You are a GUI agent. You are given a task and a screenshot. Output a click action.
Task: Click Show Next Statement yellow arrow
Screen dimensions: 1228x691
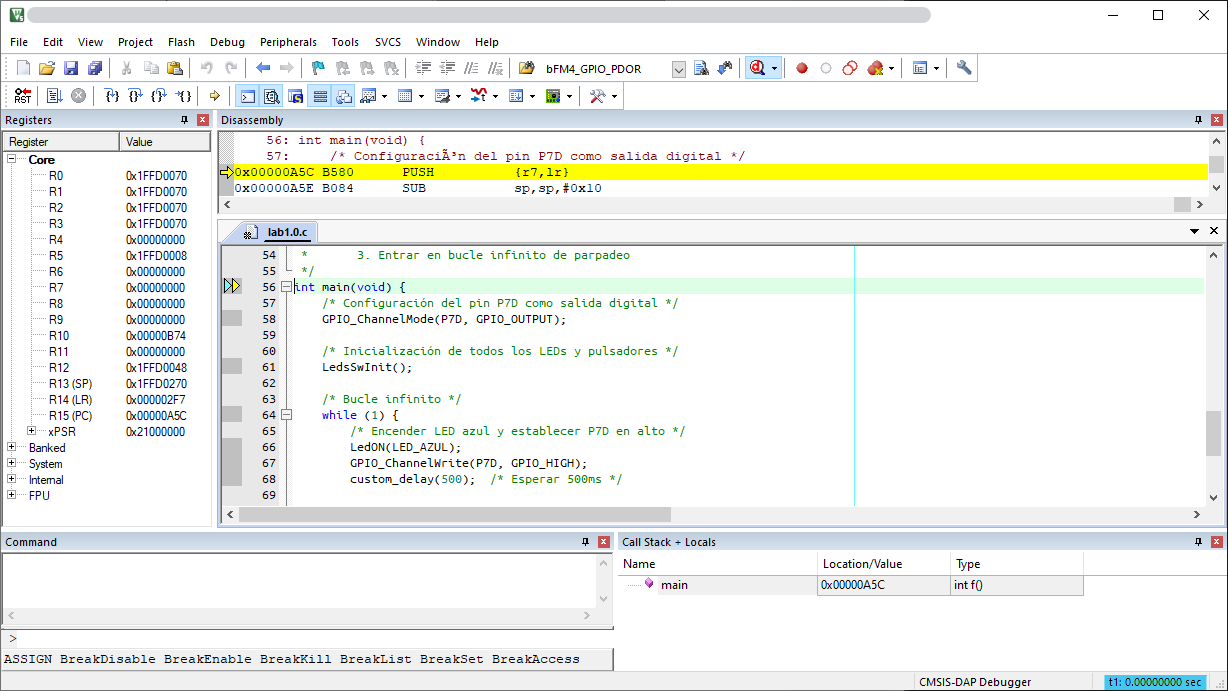tap(214, 96)
